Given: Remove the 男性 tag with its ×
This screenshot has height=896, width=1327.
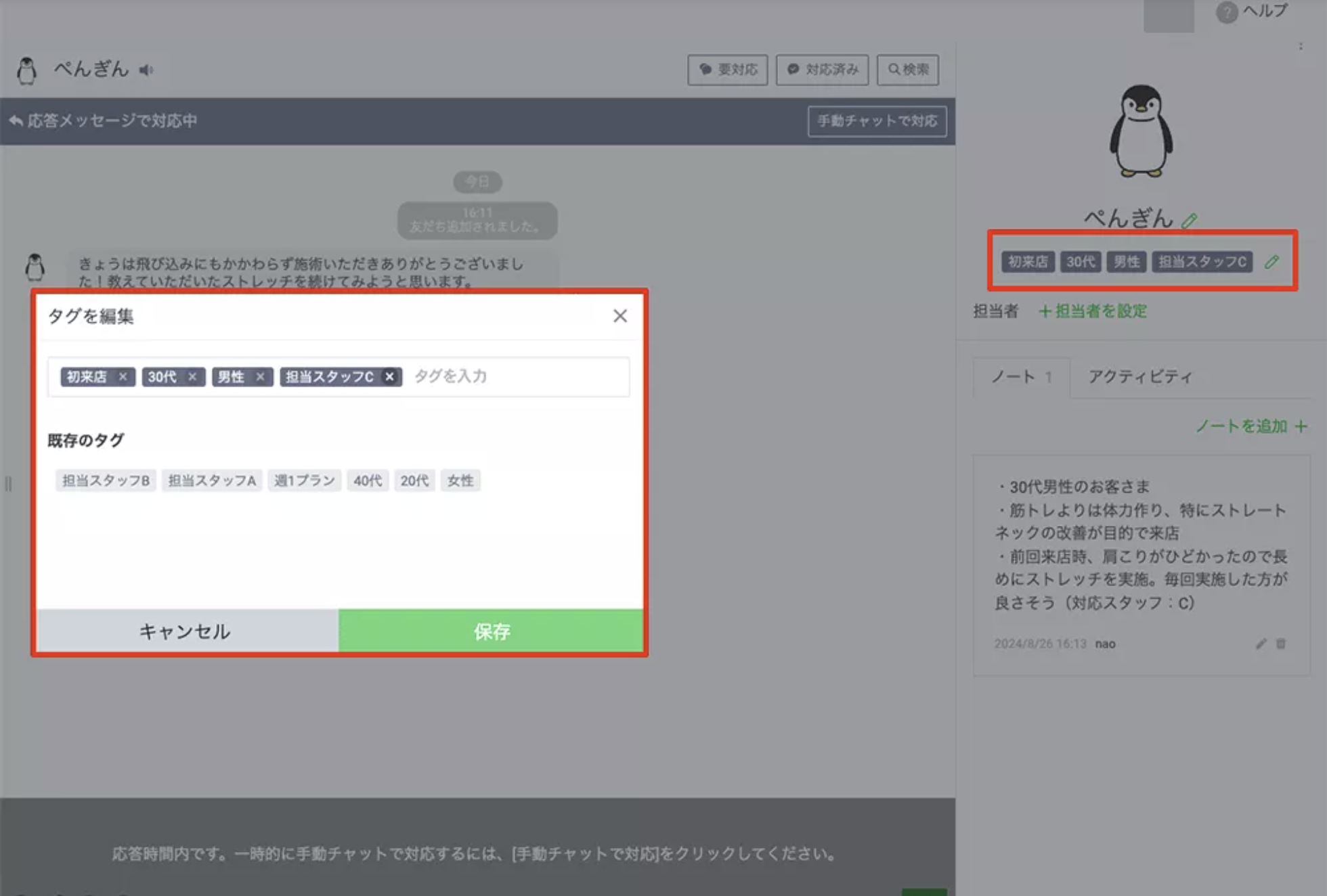Looking at the screenshot, I should 260,377.
